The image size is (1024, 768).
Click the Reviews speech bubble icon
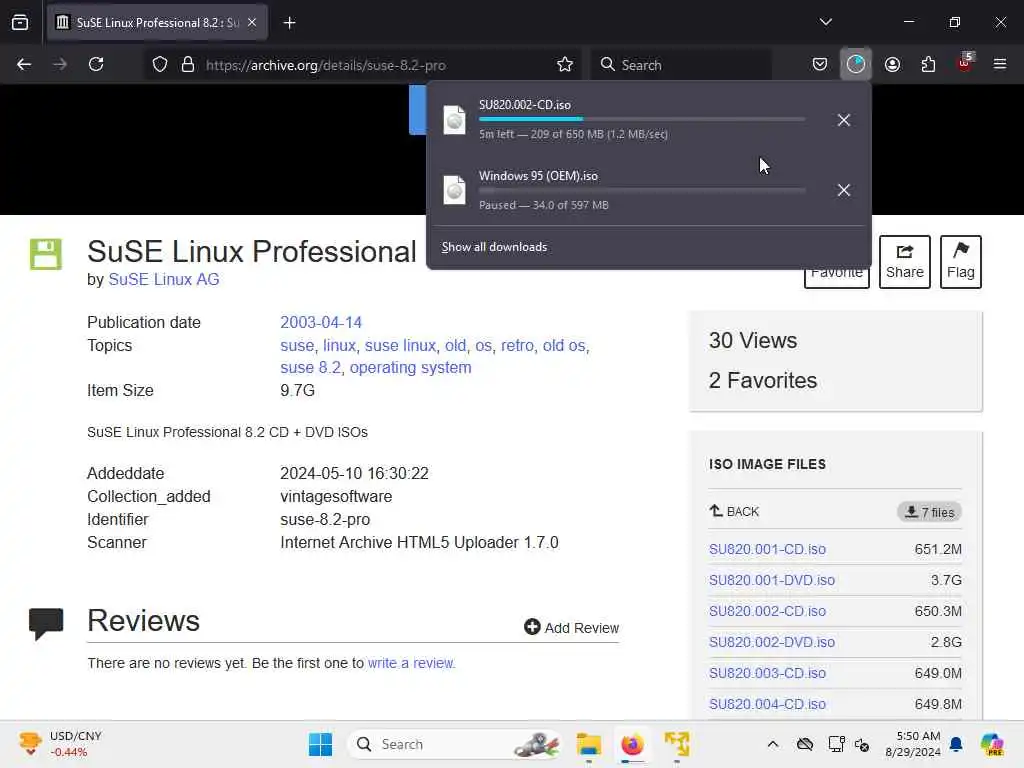pyautogui.click(x=46, y=624)
